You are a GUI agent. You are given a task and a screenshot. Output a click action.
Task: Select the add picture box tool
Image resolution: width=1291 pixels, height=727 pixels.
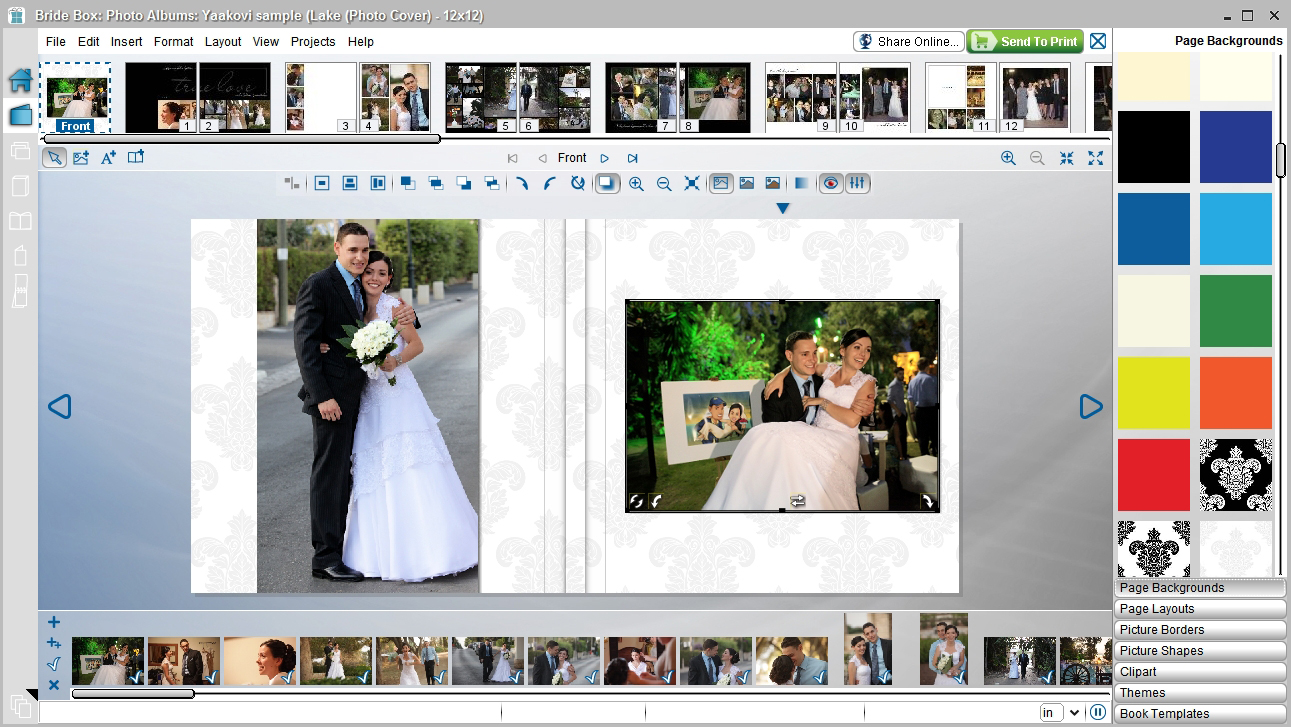coord(81,157)
